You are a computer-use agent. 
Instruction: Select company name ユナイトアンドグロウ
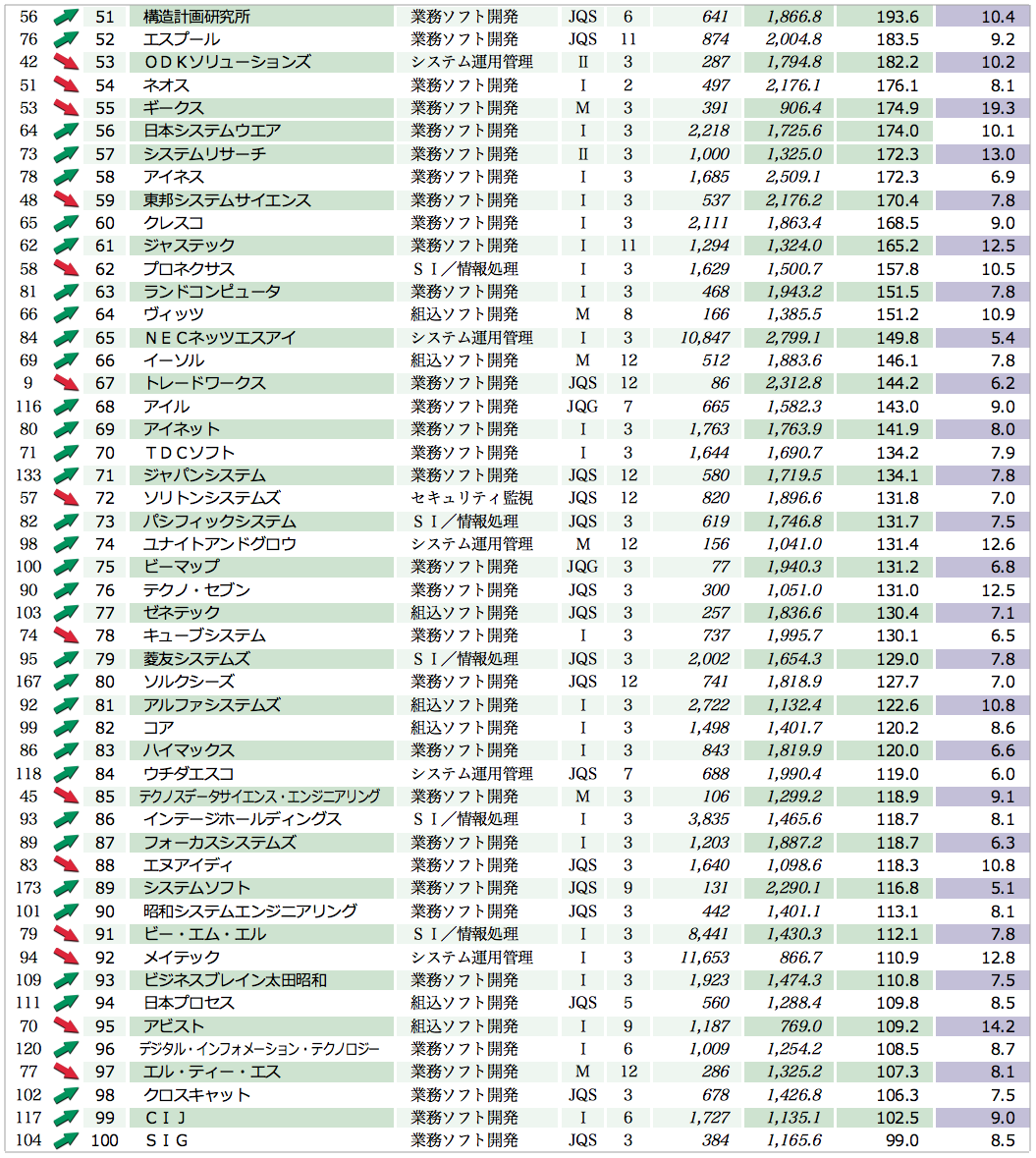click(x=220, y=544)
